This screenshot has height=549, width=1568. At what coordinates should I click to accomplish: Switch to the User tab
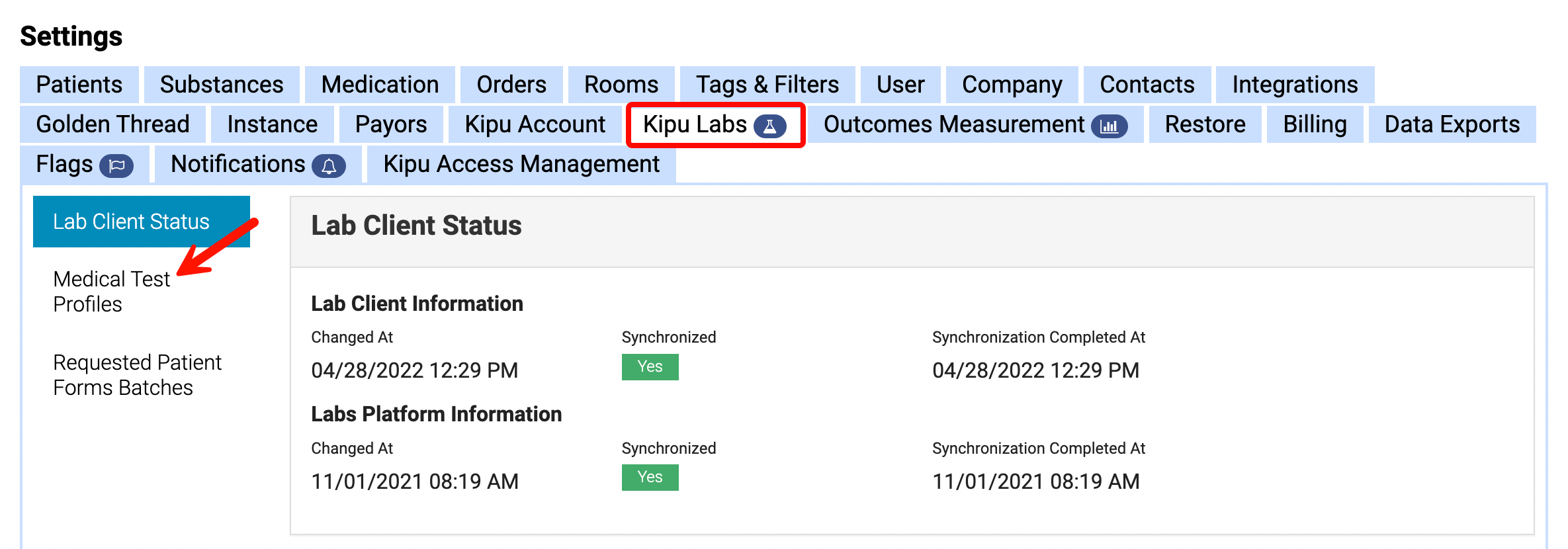(900, 85)
